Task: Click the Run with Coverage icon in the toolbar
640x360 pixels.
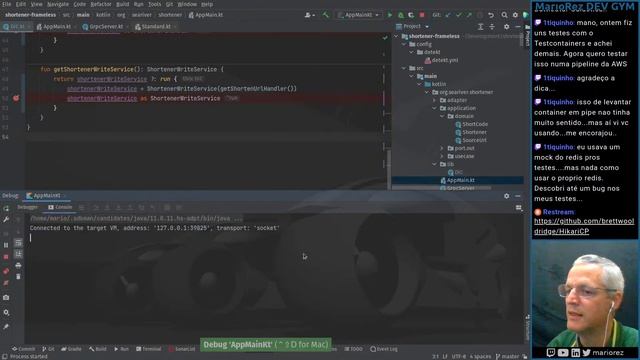Action: click(x=411, y=15)
